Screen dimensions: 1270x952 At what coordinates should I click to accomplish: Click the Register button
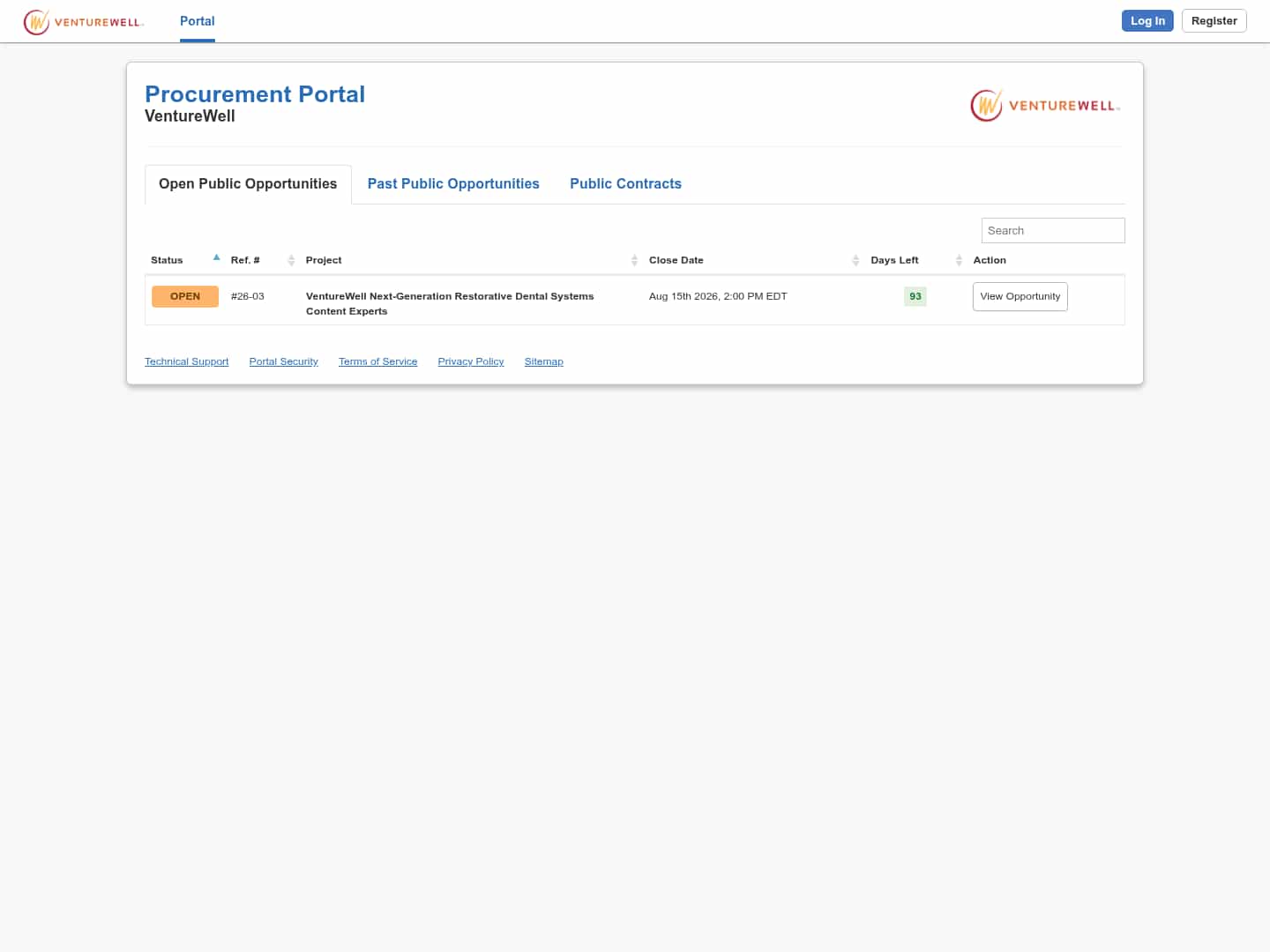pos(1214,21)
